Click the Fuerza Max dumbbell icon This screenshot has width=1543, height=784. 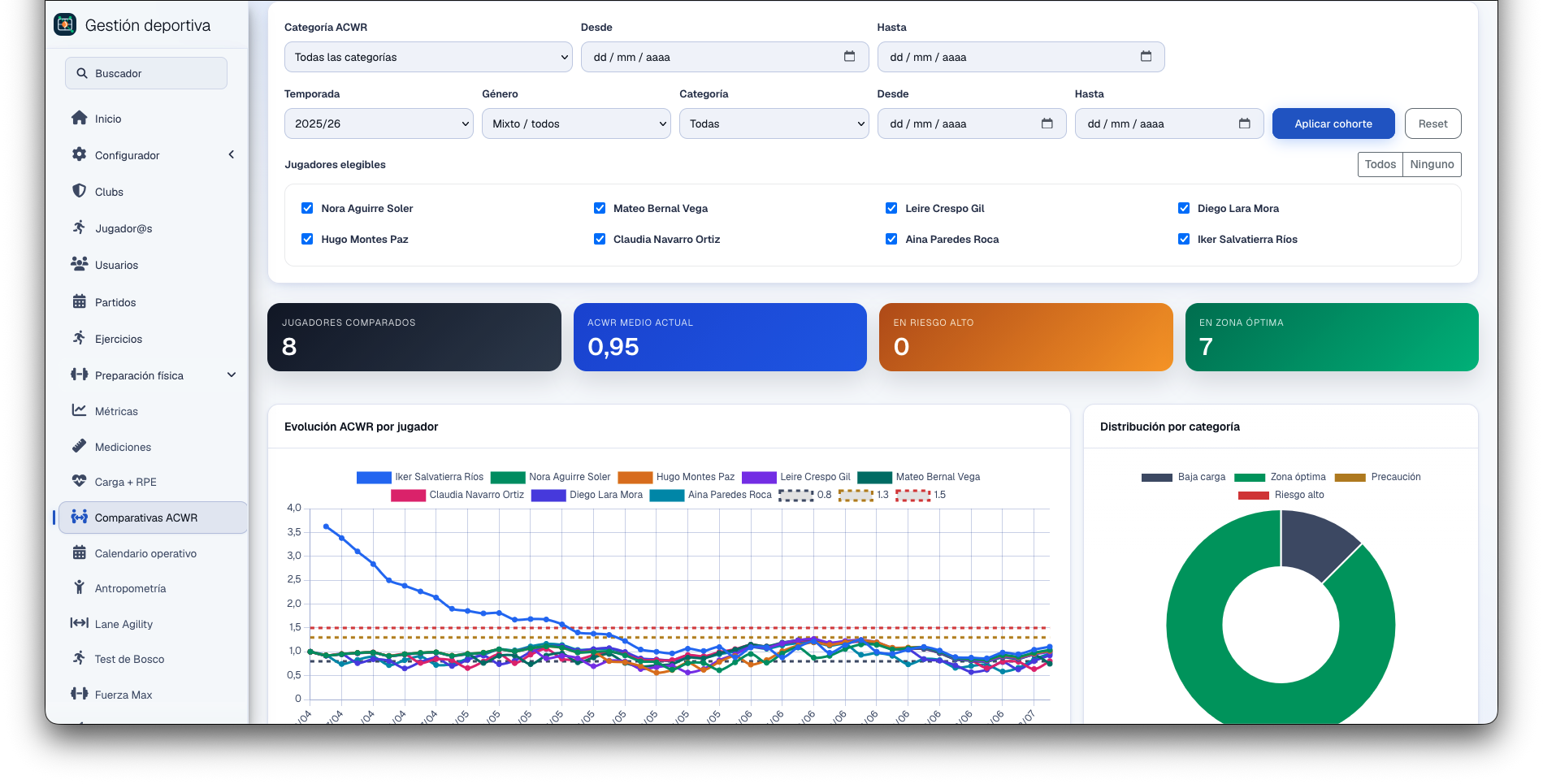pyautogui.click(x=79, y=694)
